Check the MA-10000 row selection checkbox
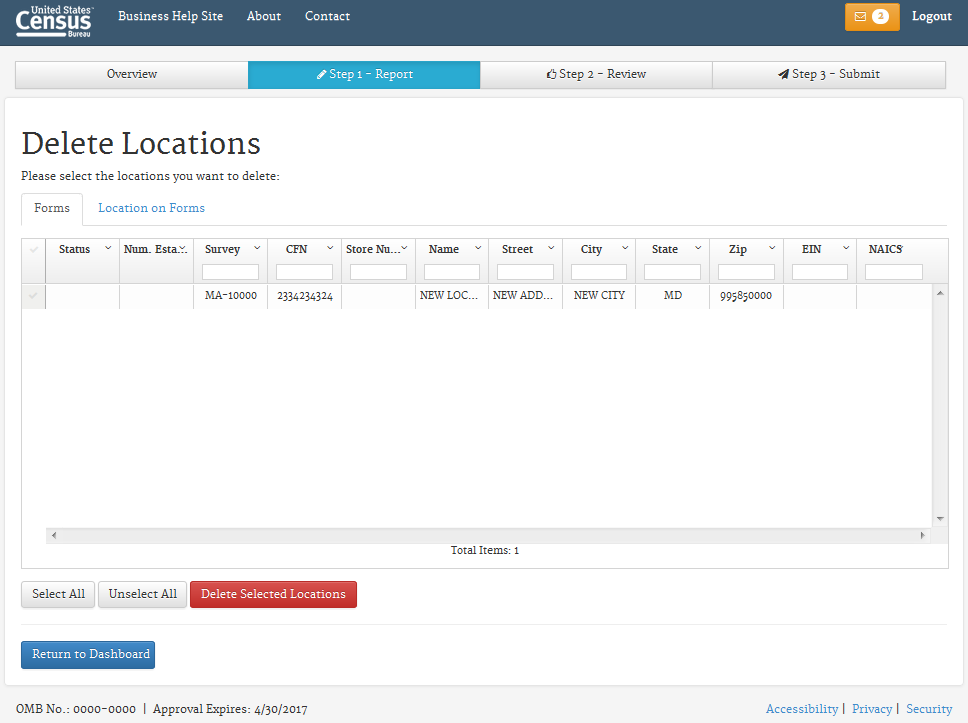Viewport: 968px width, 723px height. 33,296
